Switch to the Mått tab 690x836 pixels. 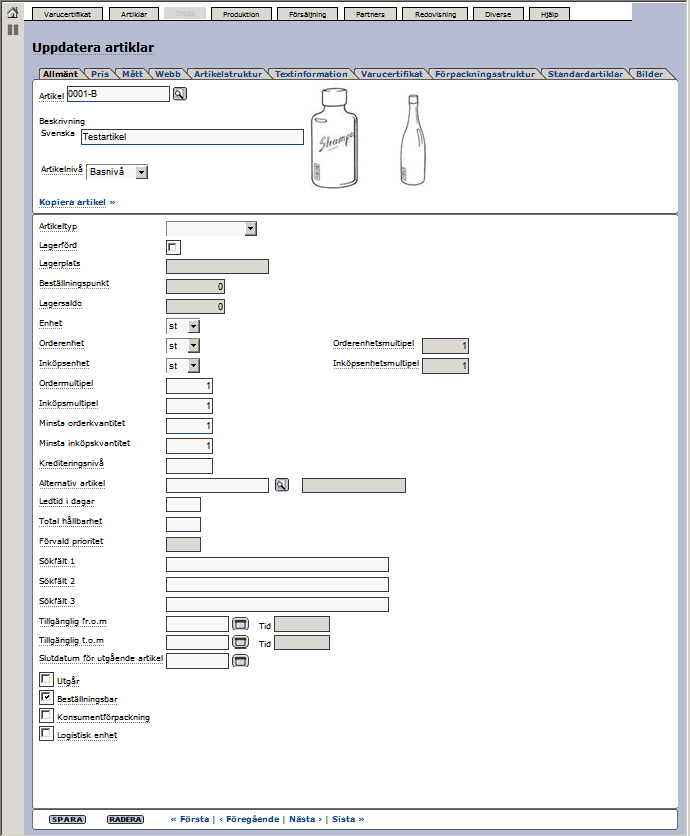click(x=132, y=74)
